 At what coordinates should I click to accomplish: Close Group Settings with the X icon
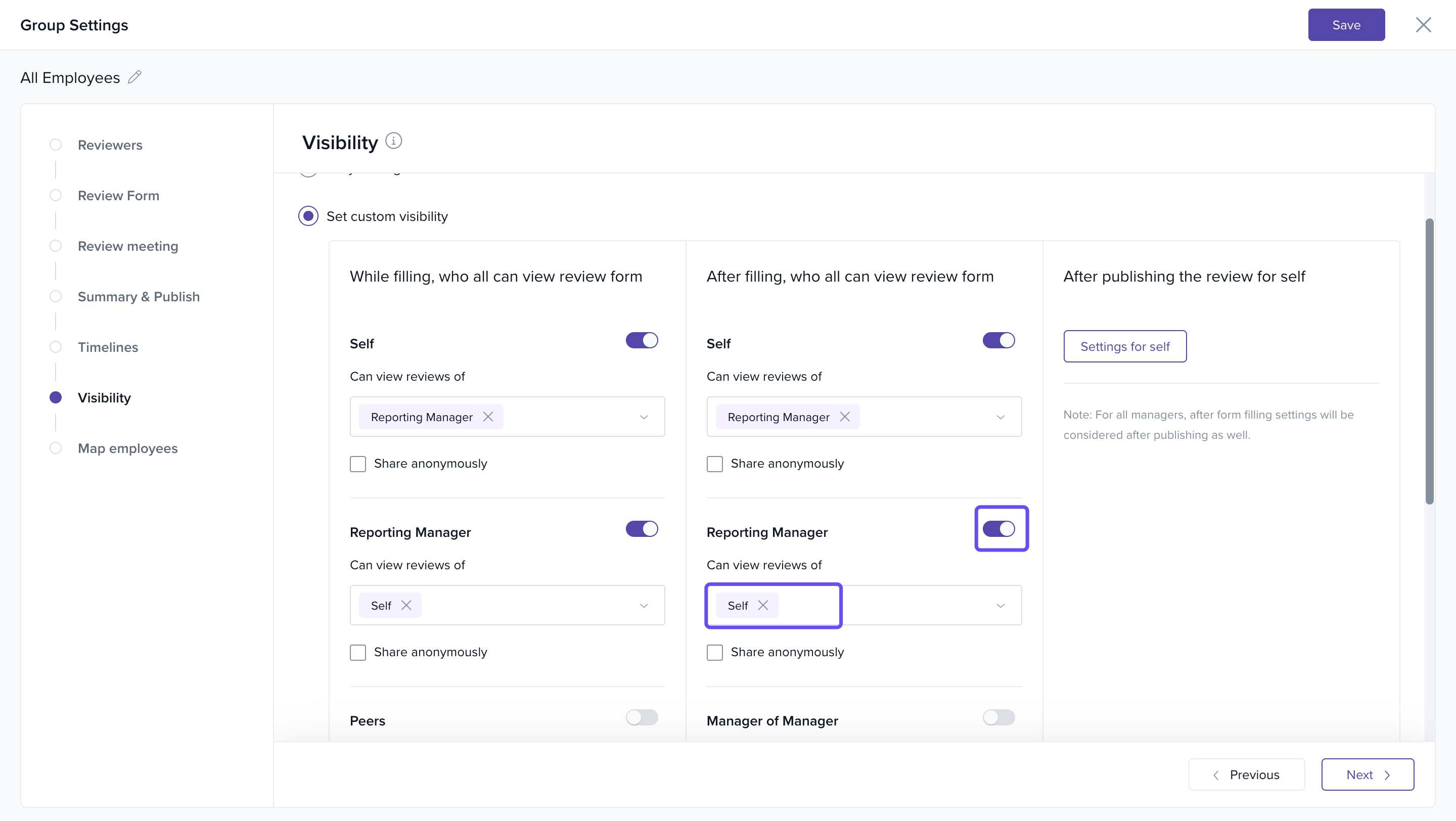(x=1423, y=25)
